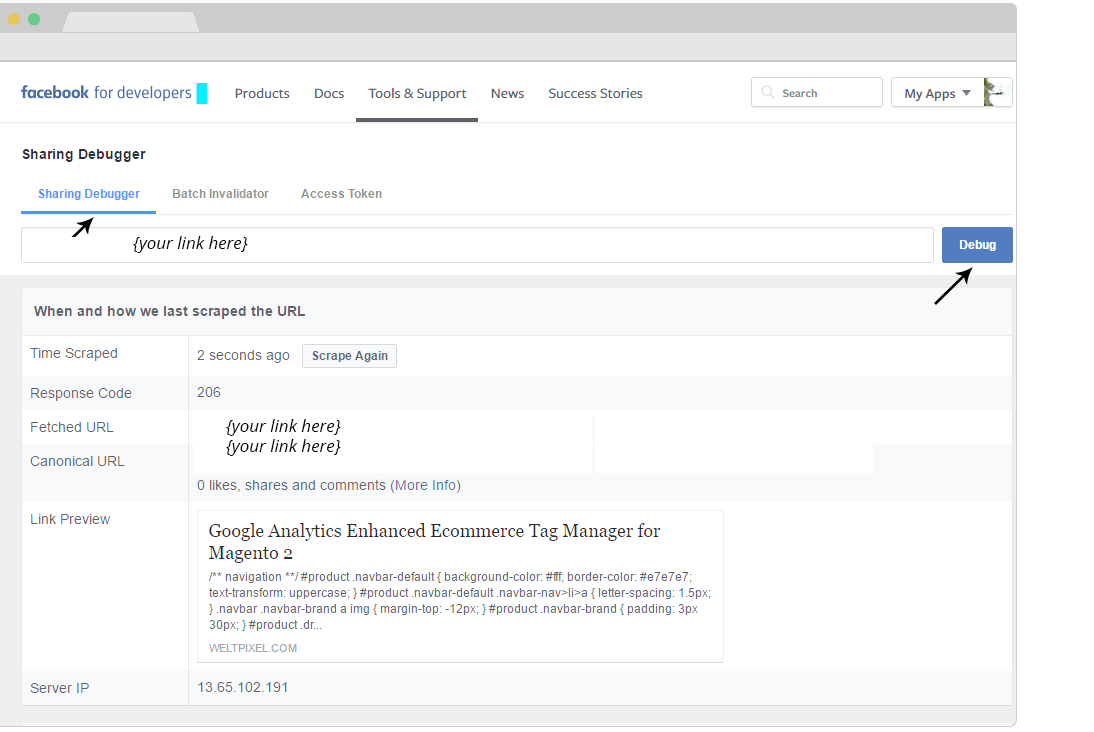Expand the My Apps dropdown
This screenshot has height=732, width=1094.
(x=937, y=93)
